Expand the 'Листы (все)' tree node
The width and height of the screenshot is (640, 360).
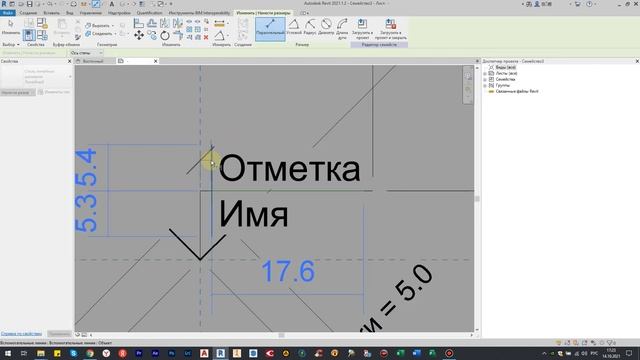click(485, 73)
